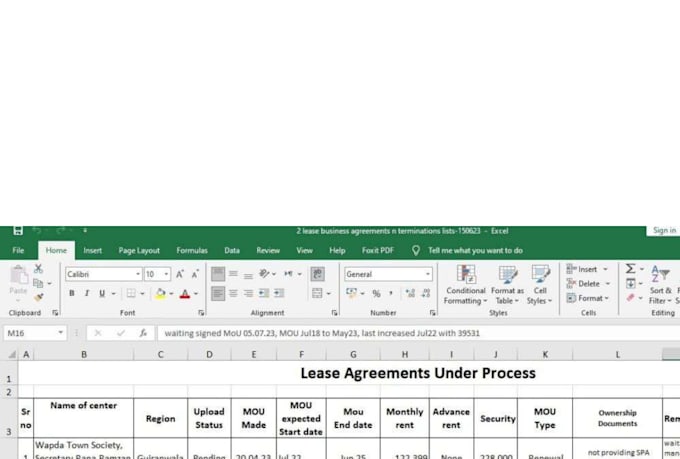The image size is (680, 459).
Task: Switch to the Formulas tab
Action: click(x=192, y=250)
